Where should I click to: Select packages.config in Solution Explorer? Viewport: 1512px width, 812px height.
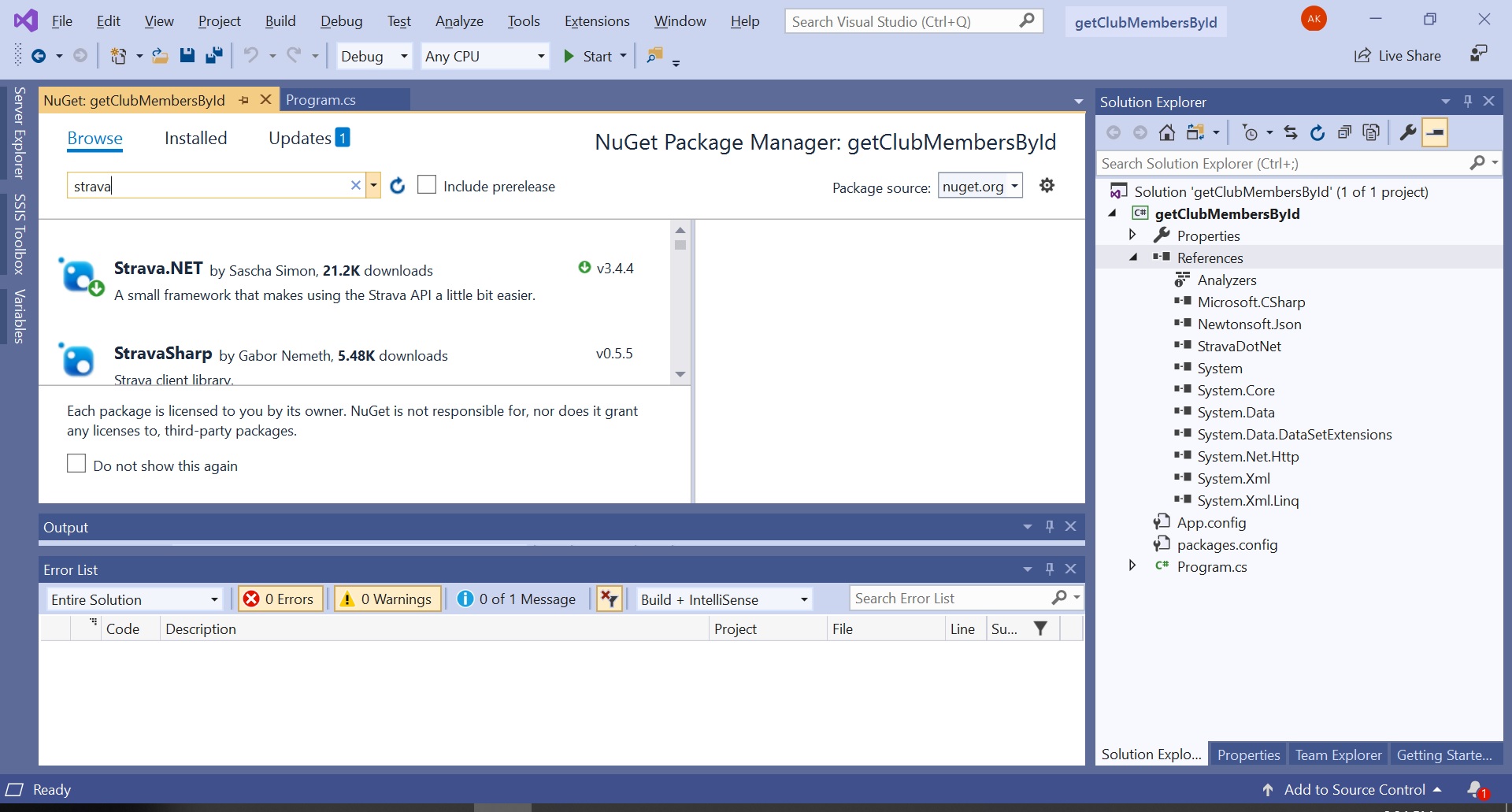click(1227, 544)
